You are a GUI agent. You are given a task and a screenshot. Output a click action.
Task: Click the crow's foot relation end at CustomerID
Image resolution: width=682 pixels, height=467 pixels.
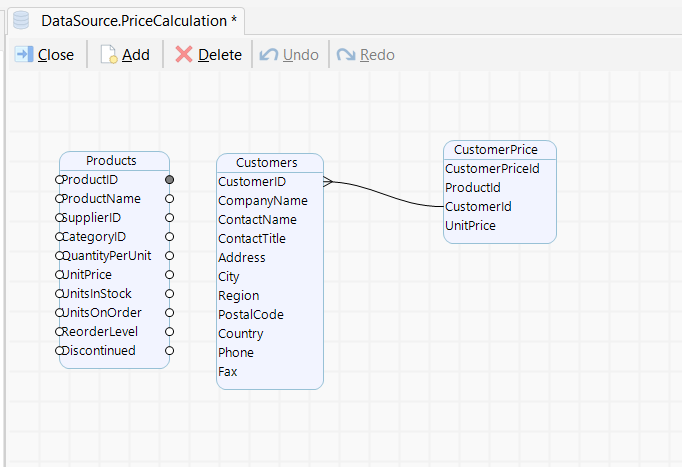[x=328, y=182]
